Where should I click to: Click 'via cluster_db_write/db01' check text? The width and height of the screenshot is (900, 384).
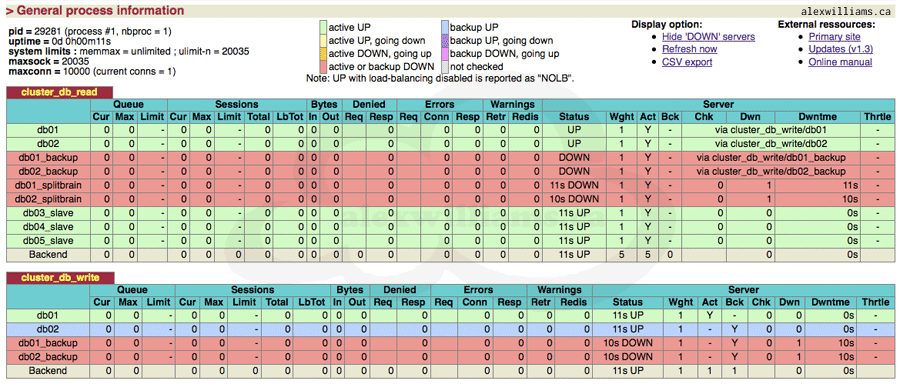click(x=771, y=130)
